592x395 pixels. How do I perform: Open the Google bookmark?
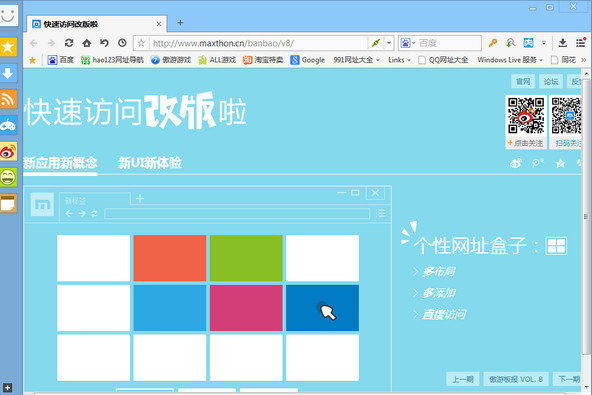point(308,60)
